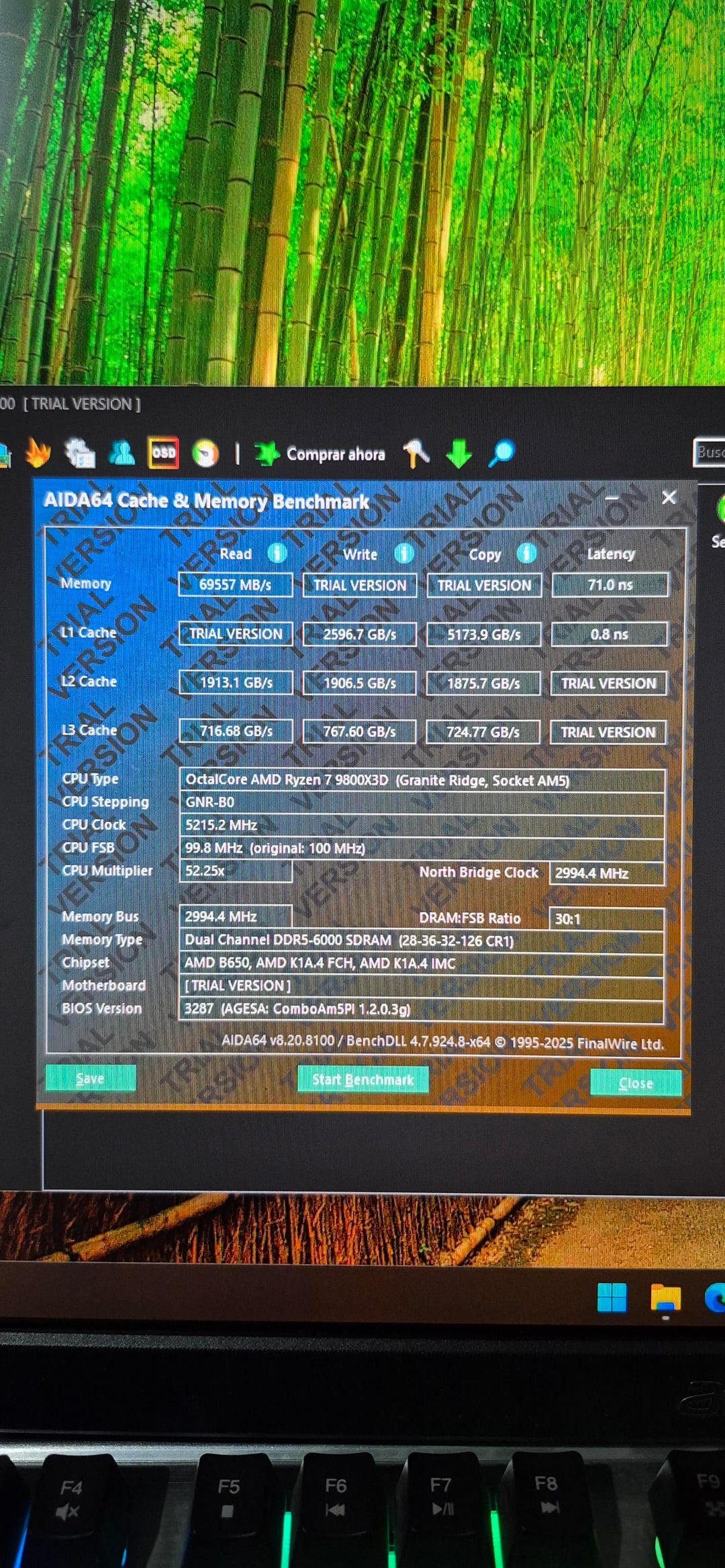
Task: Open File Explorer from the taskbar
Action: (x=665, y=1298)
